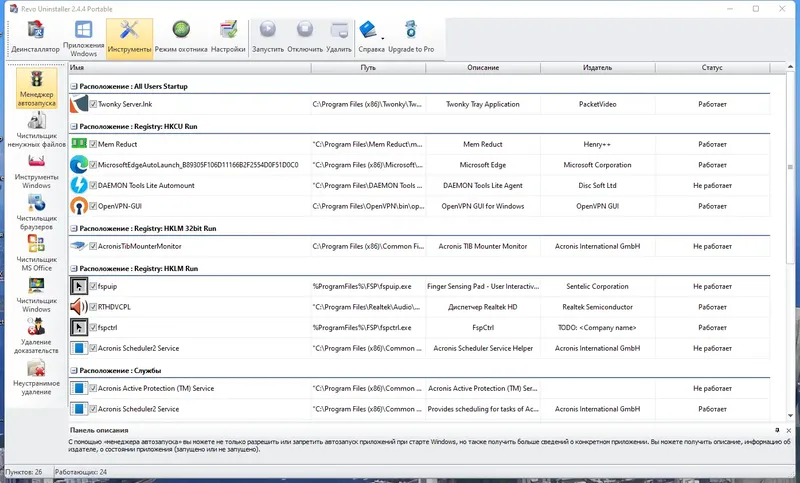The height and width of the screenshot is (483, 800).
Task: Open Неустранимое удаление tool
Action: [36, 377]
